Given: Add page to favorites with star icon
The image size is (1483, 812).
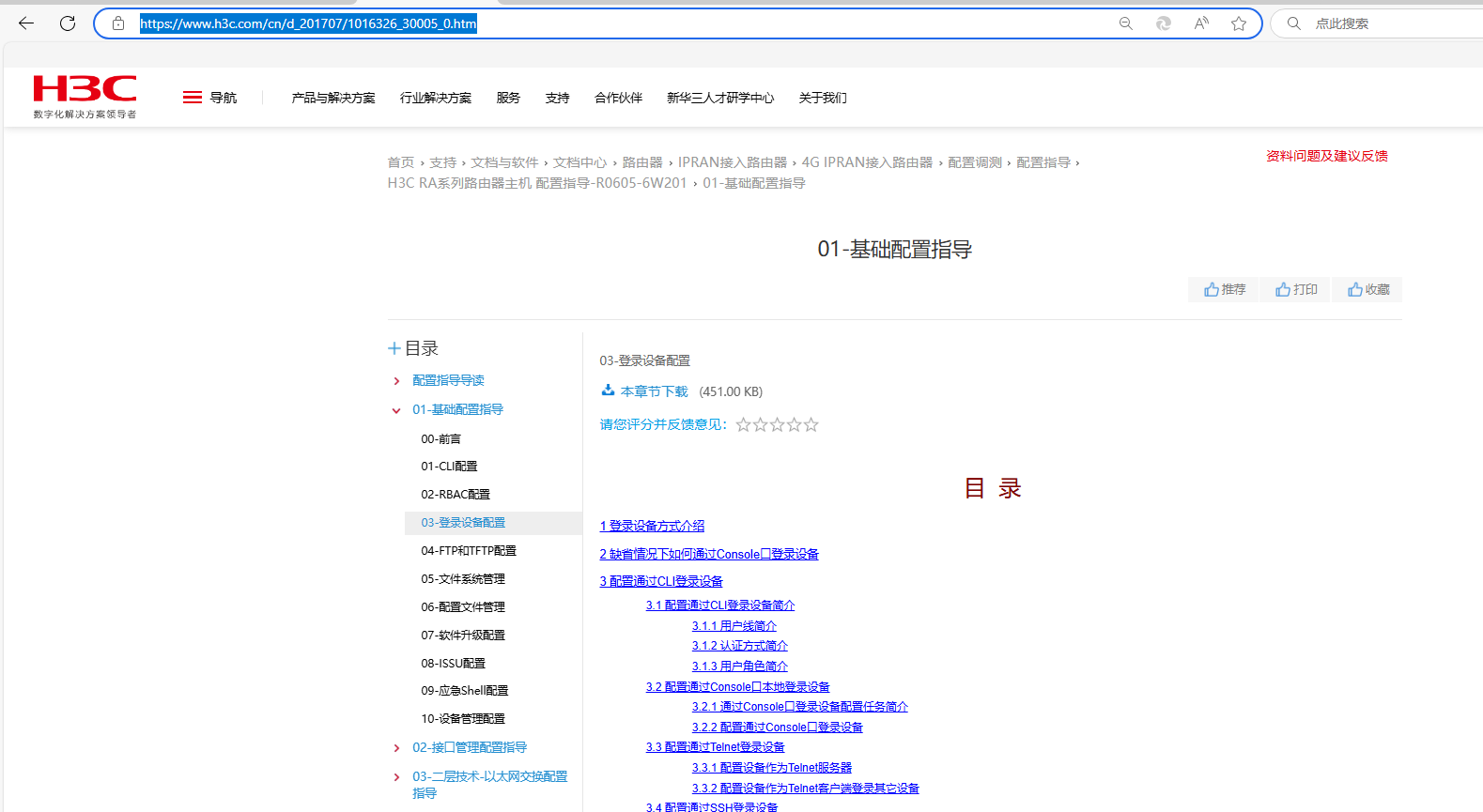Looking at the screenshot, I should tap(1239, 23).
